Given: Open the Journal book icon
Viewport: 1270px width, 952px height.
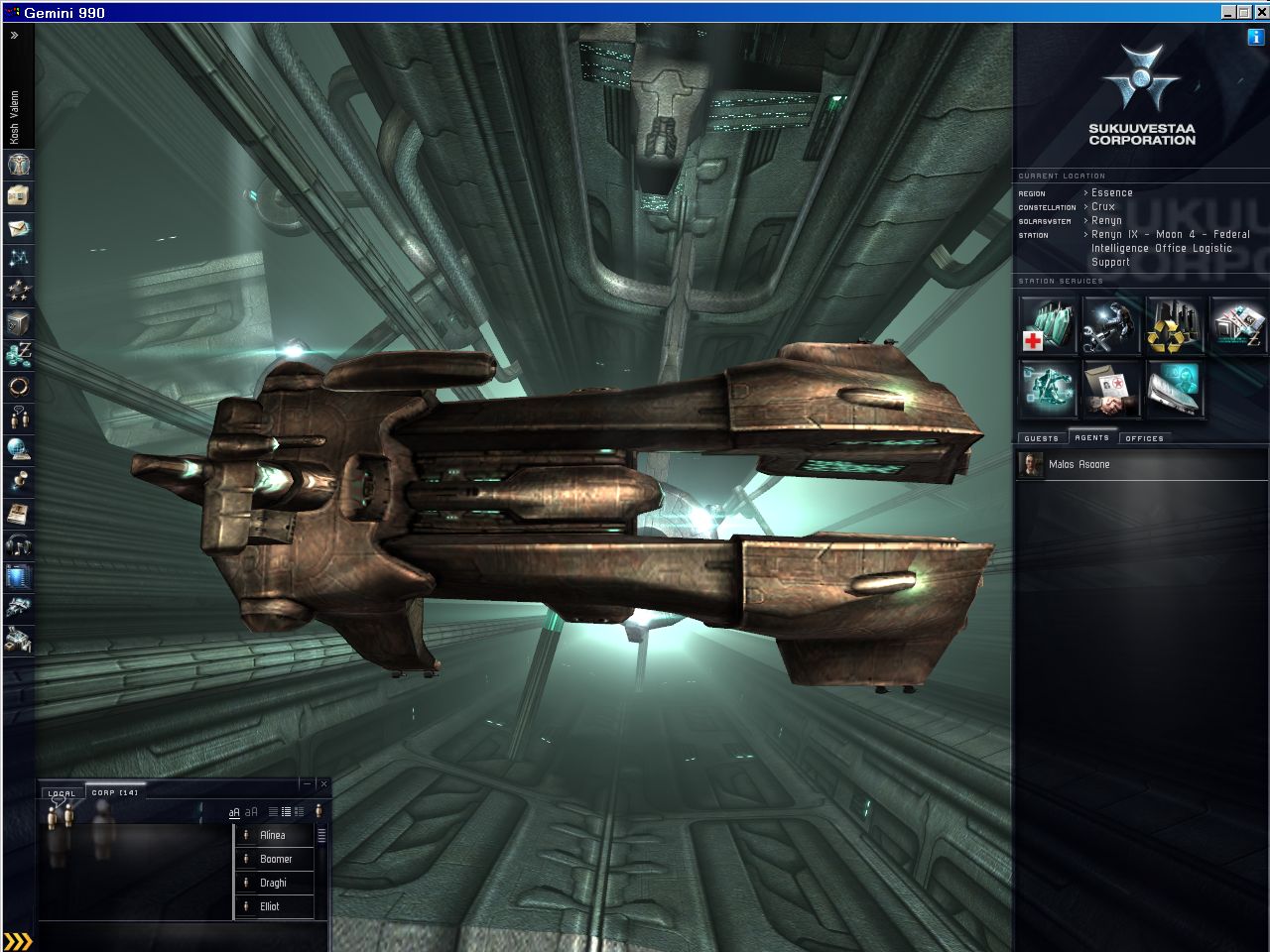Looking at the screenshot, I should point(18,513).
